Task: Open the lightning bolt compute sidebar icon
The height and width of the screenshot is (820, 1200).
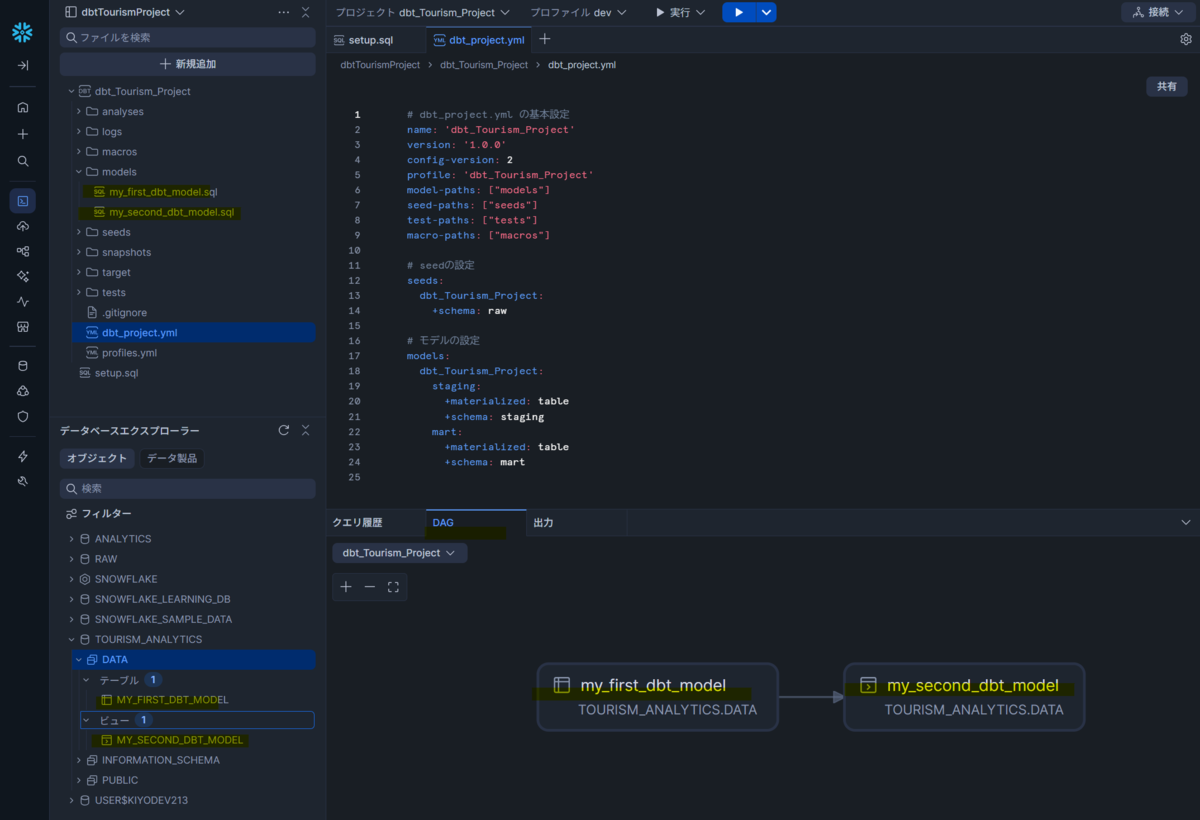Action: pos(23,456)
